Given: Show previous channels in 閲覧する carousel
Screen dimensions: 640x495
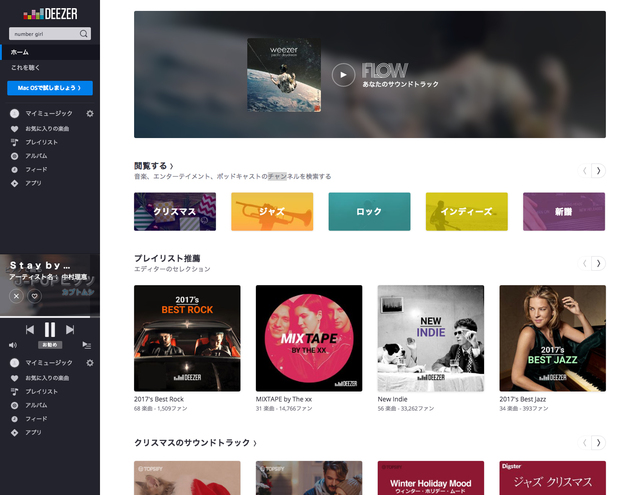Looking at the screenshot, I should [x=584, y=171].
